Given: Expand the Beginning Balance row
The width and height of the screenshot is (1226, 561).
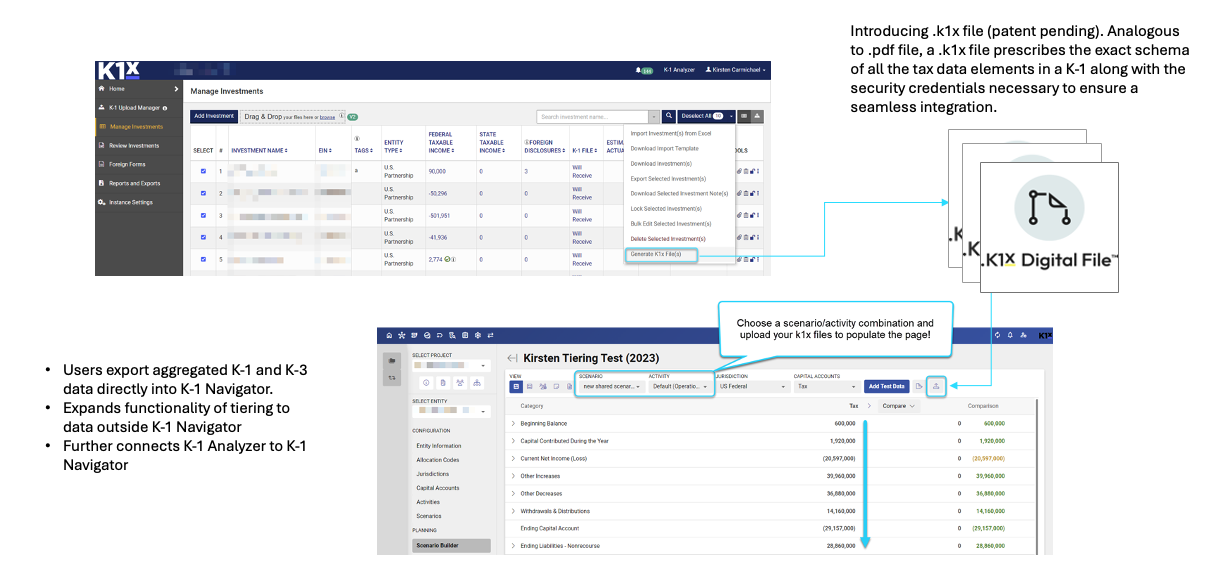Looking at the screenshot, I should click(513, 423).
